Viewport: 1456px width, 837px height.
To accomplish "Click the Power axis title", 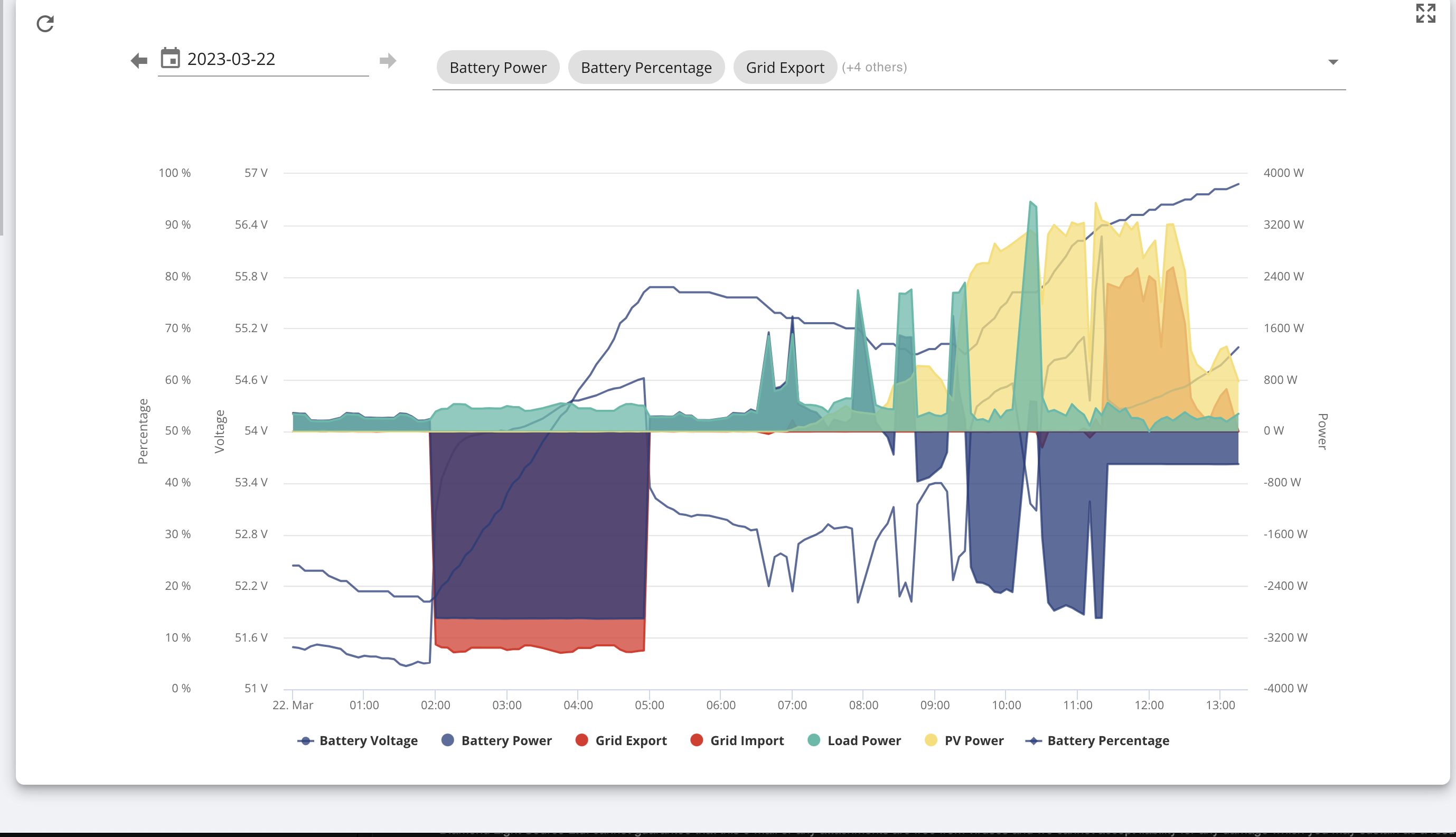I will 1322,431.
